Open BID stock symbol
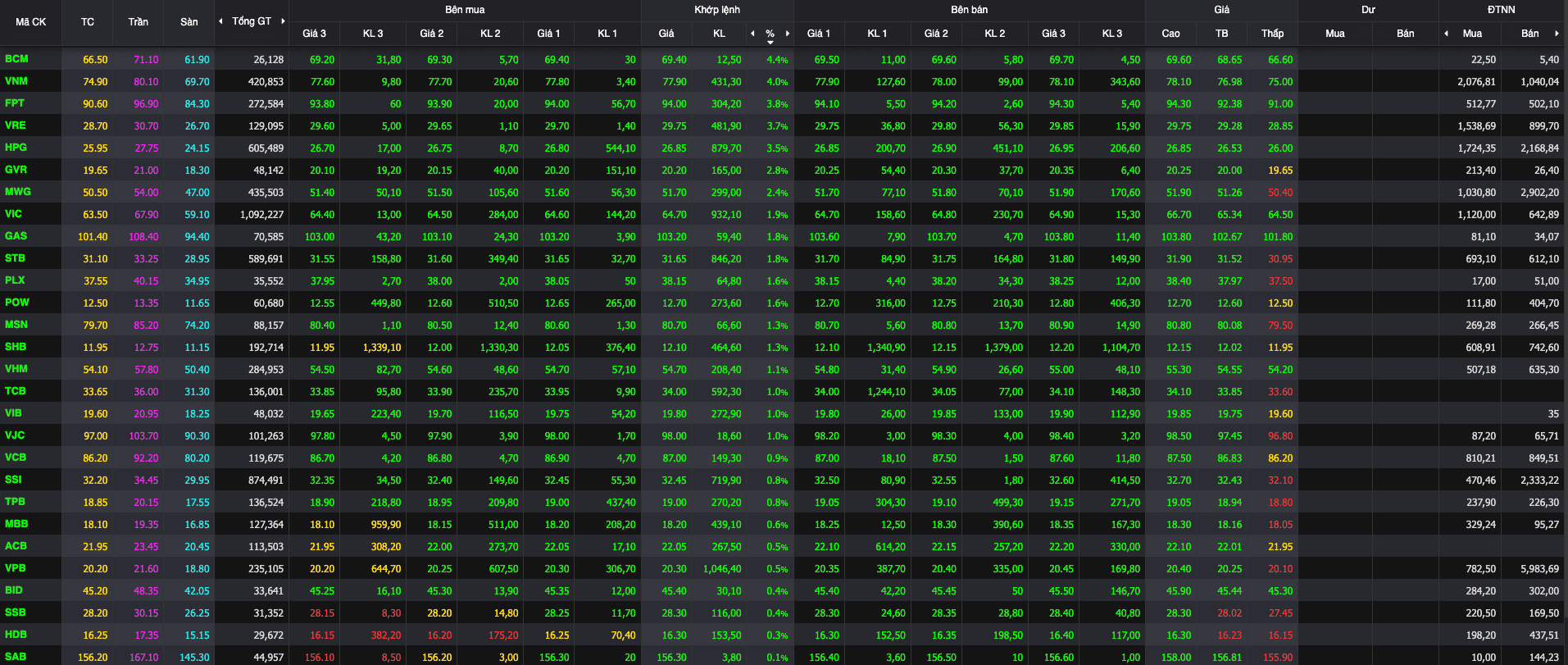The image size is (1568, 665). [14, 590]
